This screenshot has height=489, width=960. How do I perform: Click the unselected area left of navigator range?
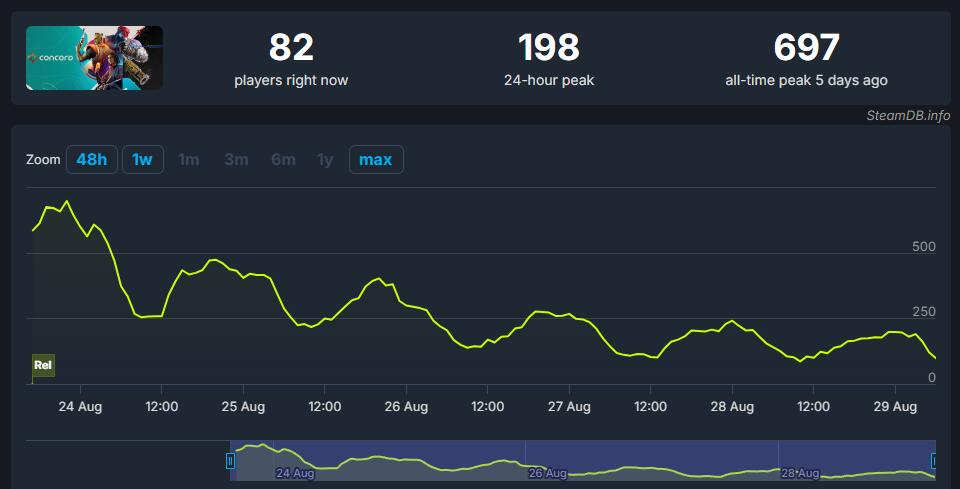[128, 460]
